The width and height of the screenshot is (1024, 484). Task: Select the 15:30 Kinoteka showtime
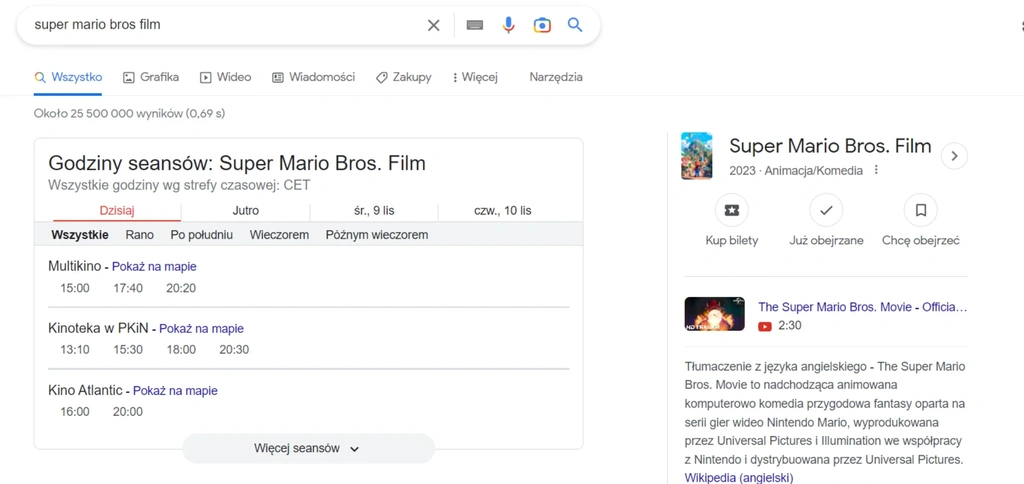click(127, 349)
